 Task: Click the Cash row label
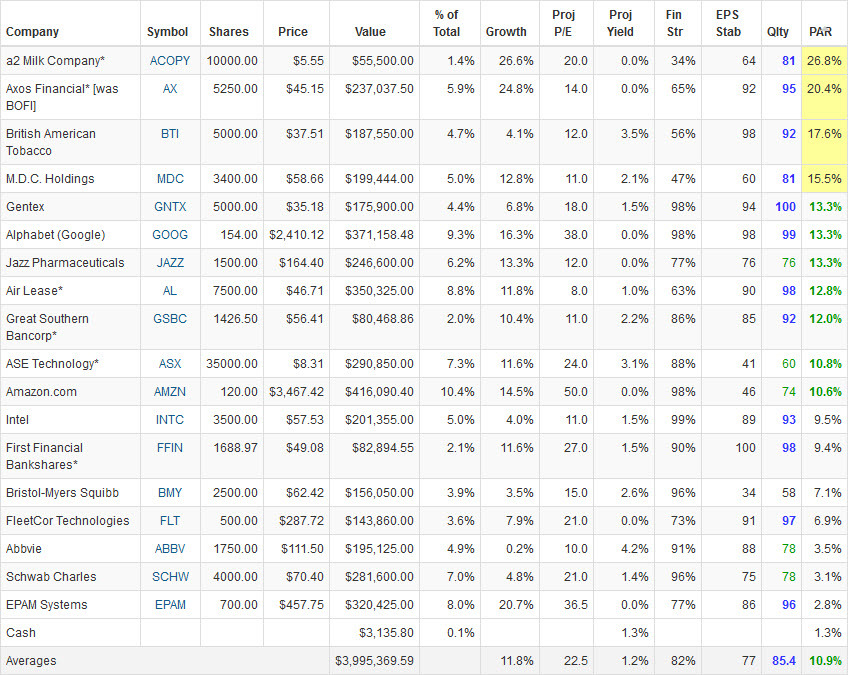coord(21,633)
